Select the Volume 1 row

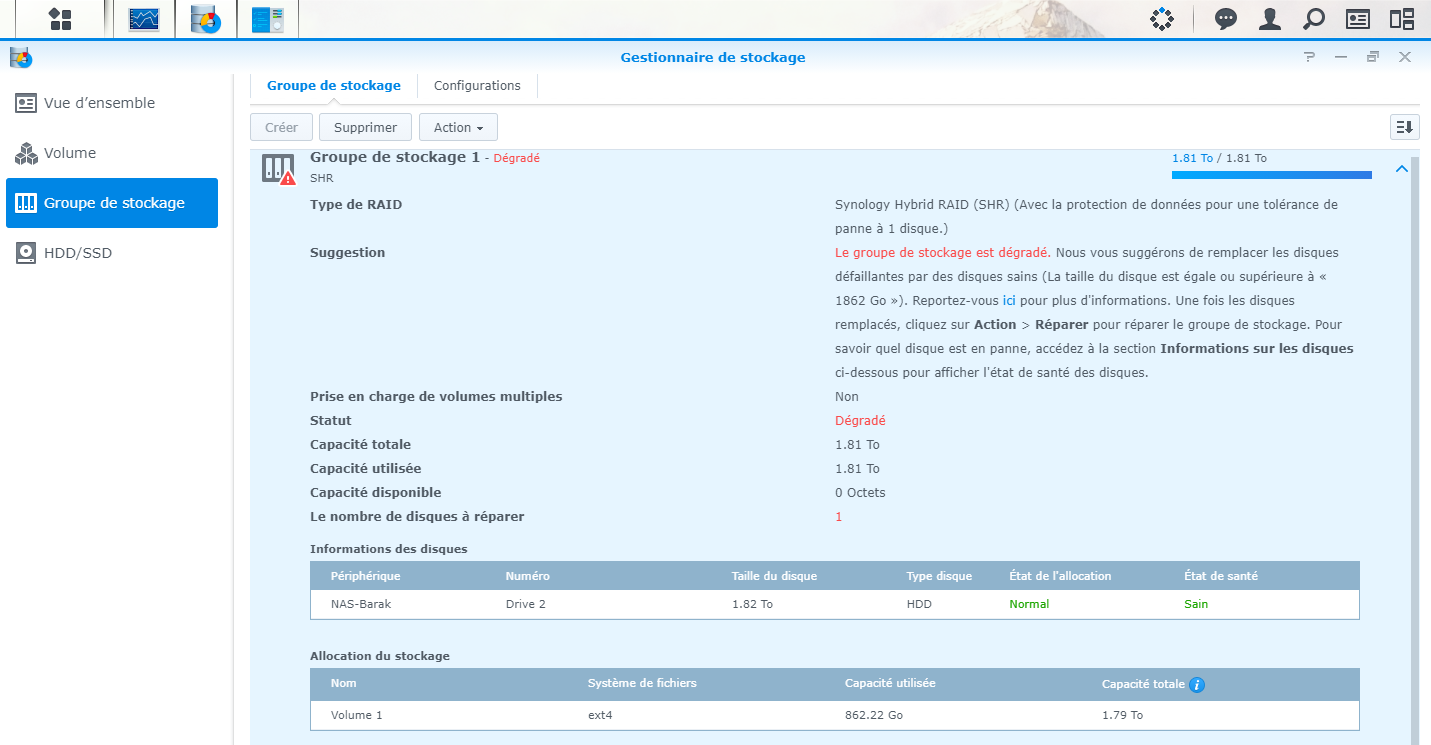click(835, 715)
